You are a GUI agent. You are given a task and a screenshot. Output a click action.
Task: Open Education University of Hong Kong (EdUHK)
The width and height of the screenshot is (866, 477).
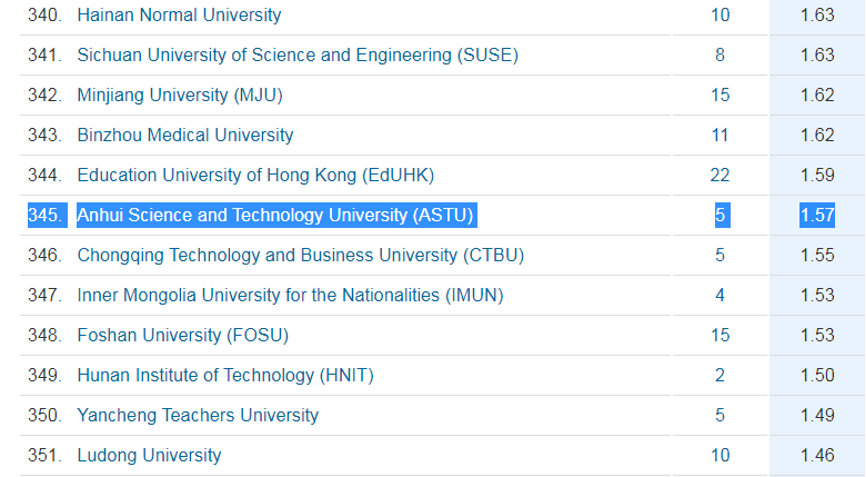click(256, 175)
